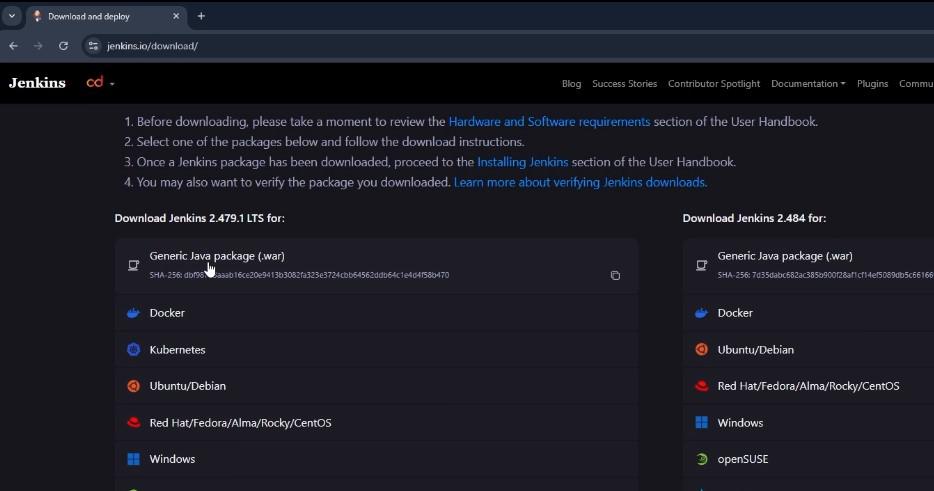The width and height of the screenshot is (934, 491).
Task: Download weekly 2.484 Generic Java package
Action: (x=784, y=256)
